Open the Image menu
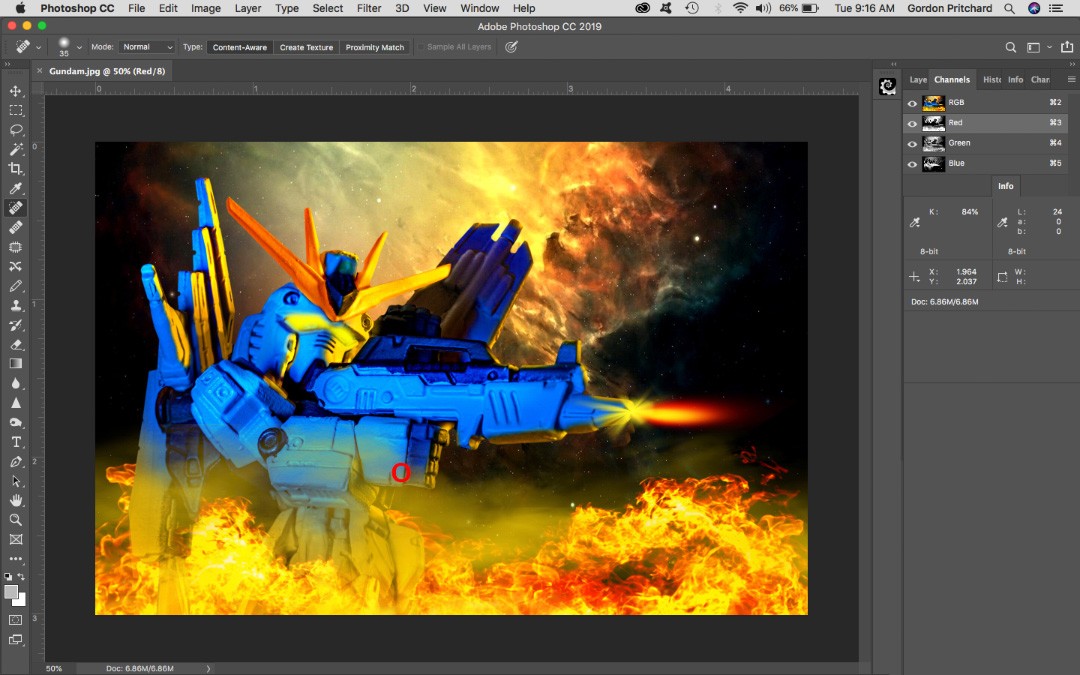Viewport: 1080px width, 675px height. (x=205, y=8)
